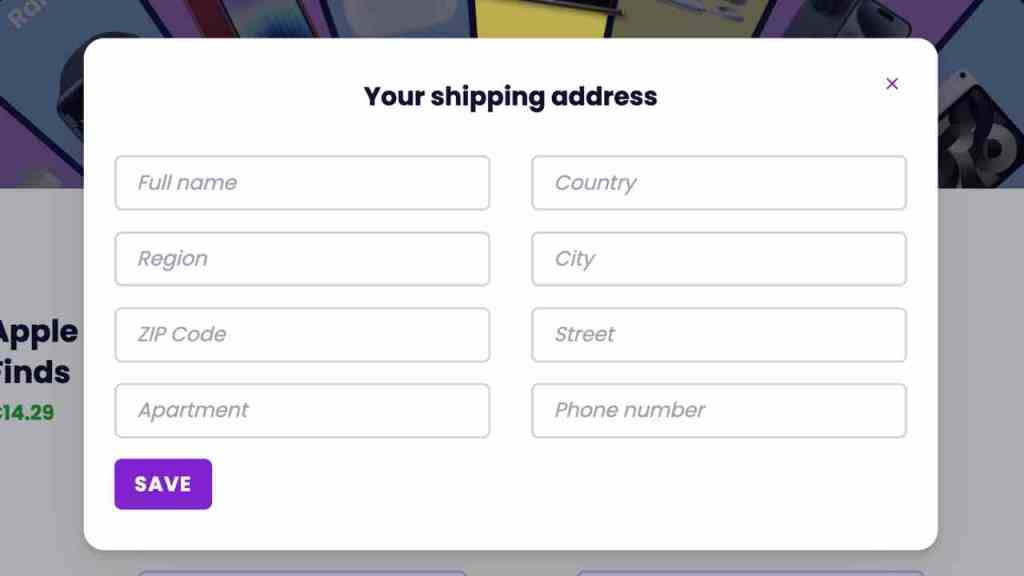
Task: Click the Full name input field
Action: pos(302,183)
